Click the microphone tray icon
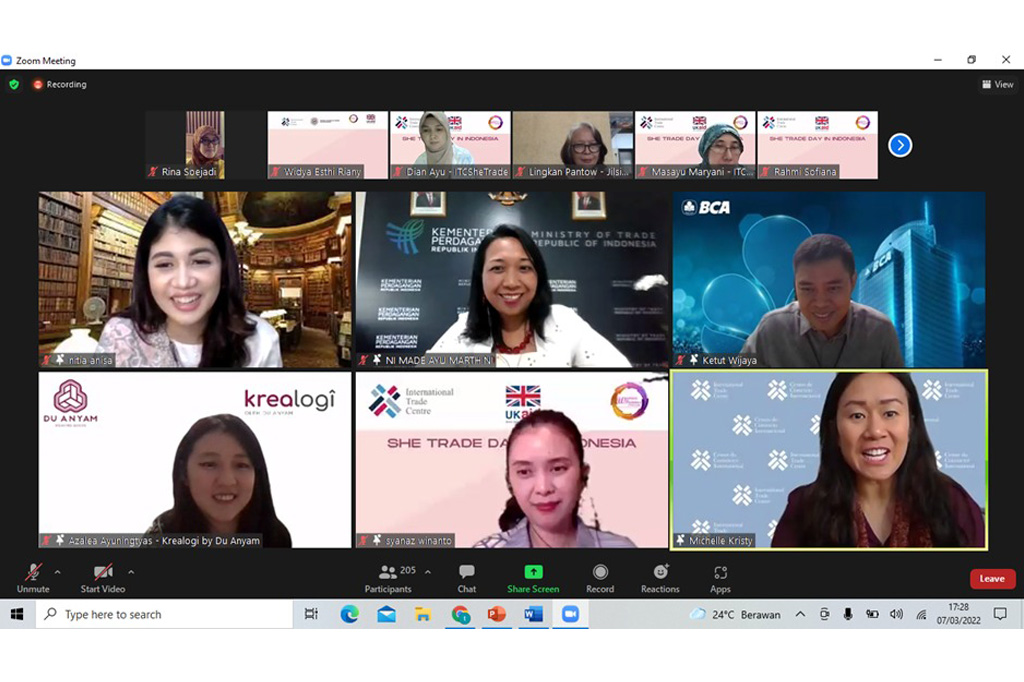The height and width of the screenshot is (682, 1024). [848, 614]
